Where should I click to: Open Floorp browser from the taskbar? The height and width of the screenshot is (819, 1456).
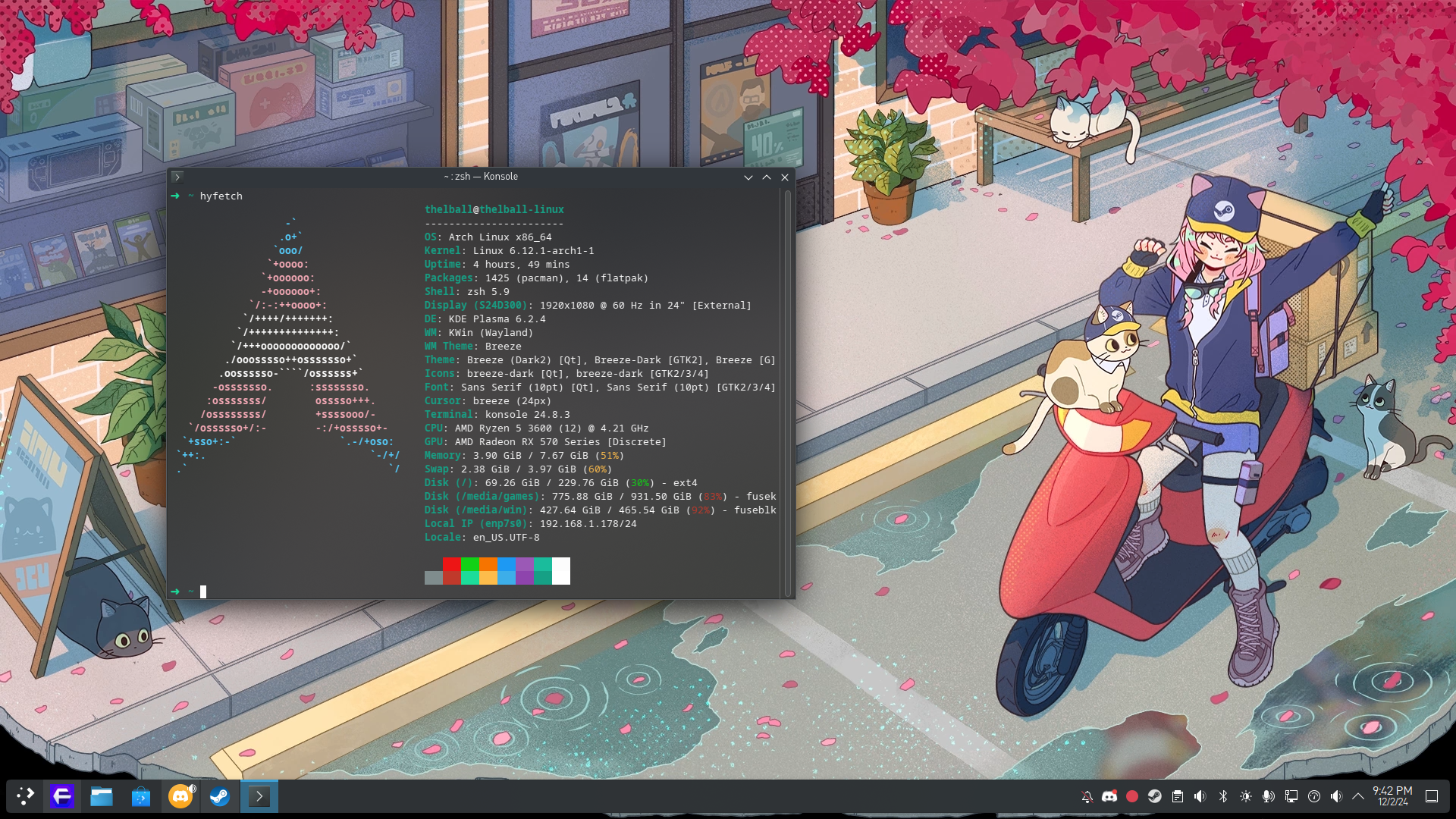(x=62, y=796)
